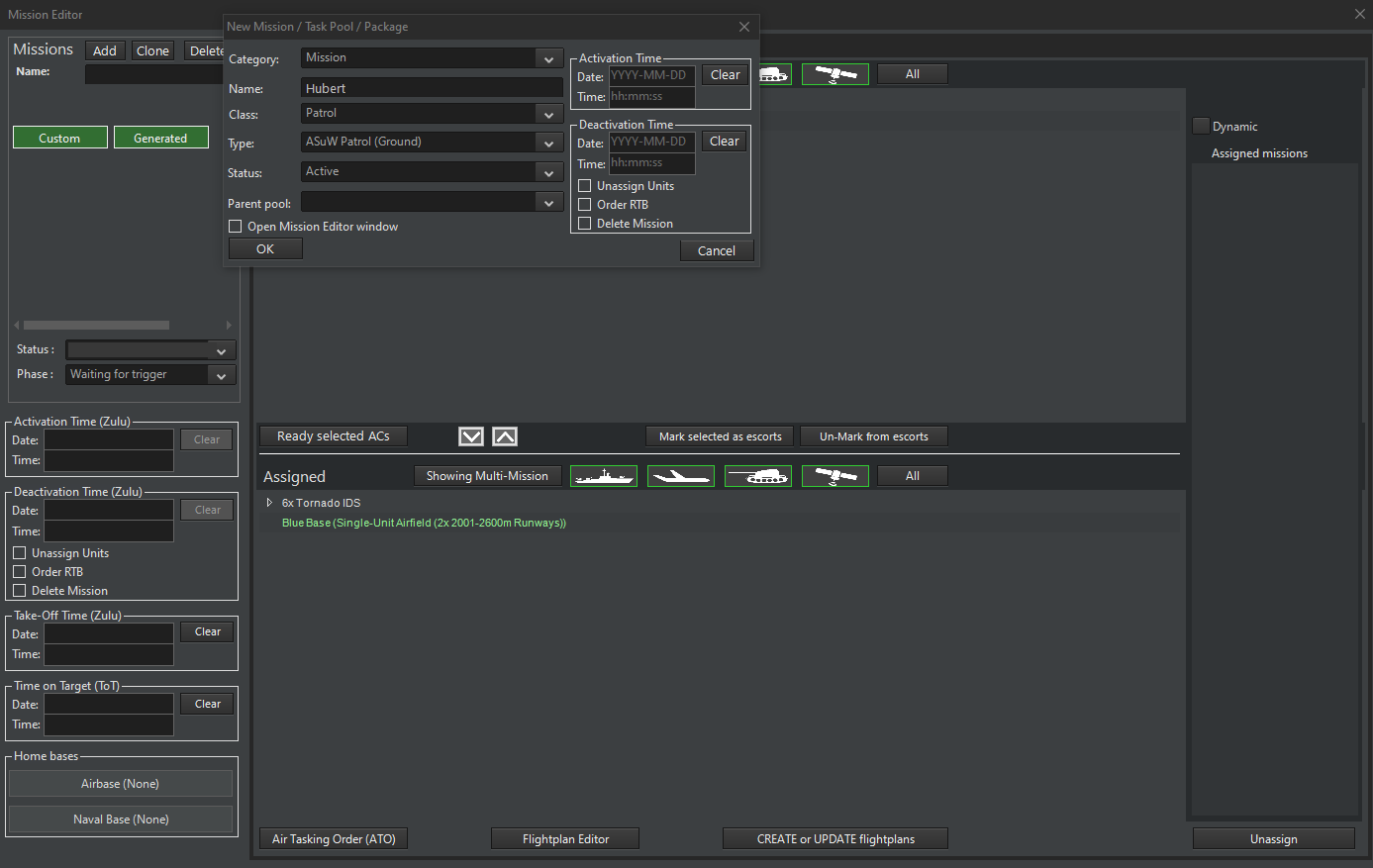Click the Assigned missions header
This screenshot has height=868, width=1373.
click(1259, 153)
